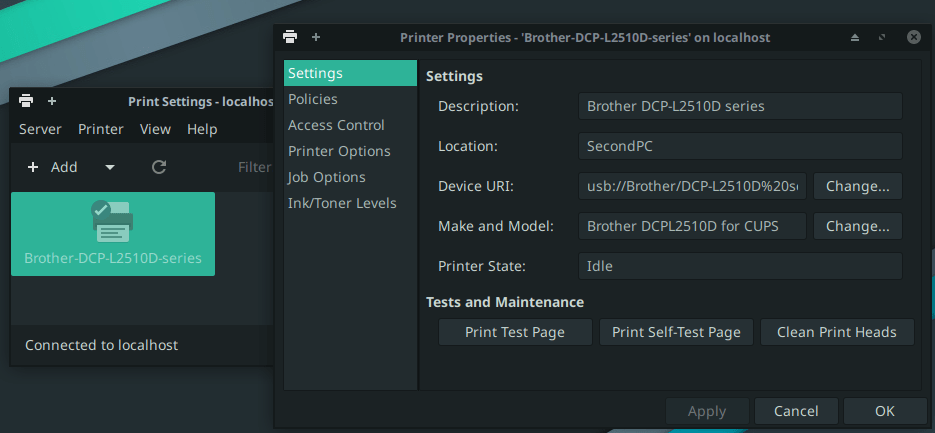Open the Job Options section
Screen dimensions: 935x433
[350, 177]
